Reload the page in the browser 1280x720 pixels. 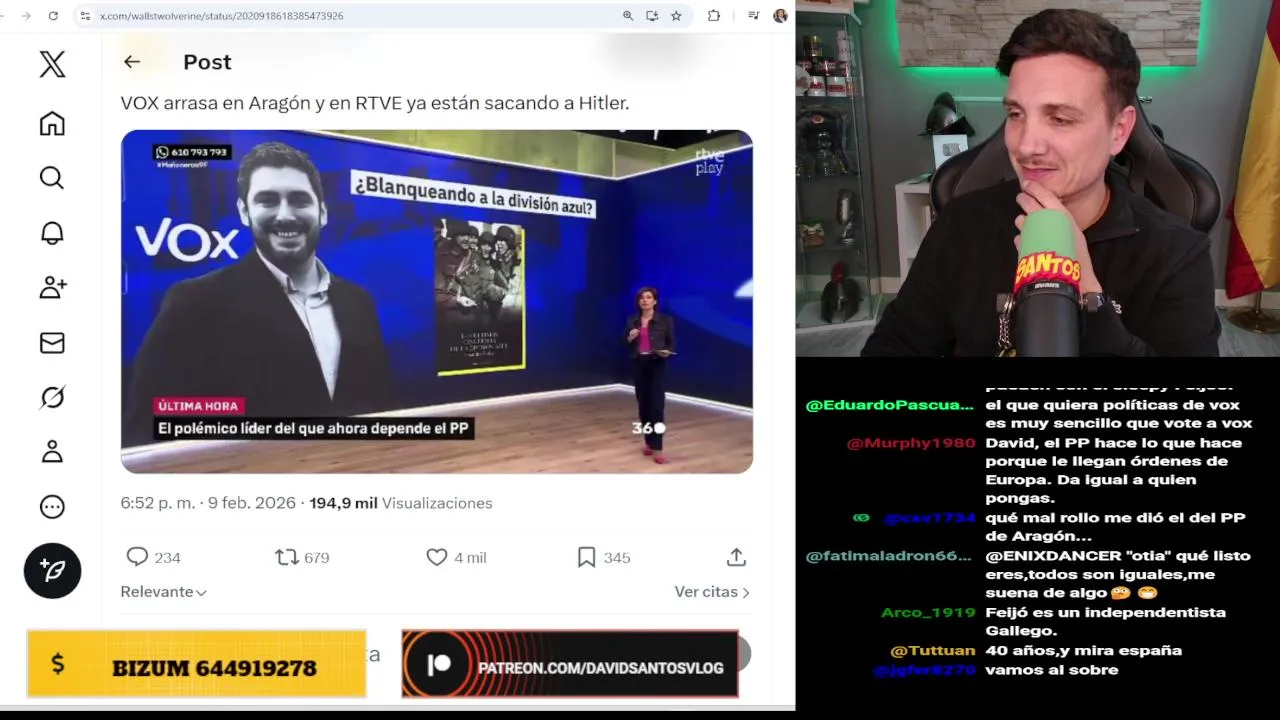53,16
